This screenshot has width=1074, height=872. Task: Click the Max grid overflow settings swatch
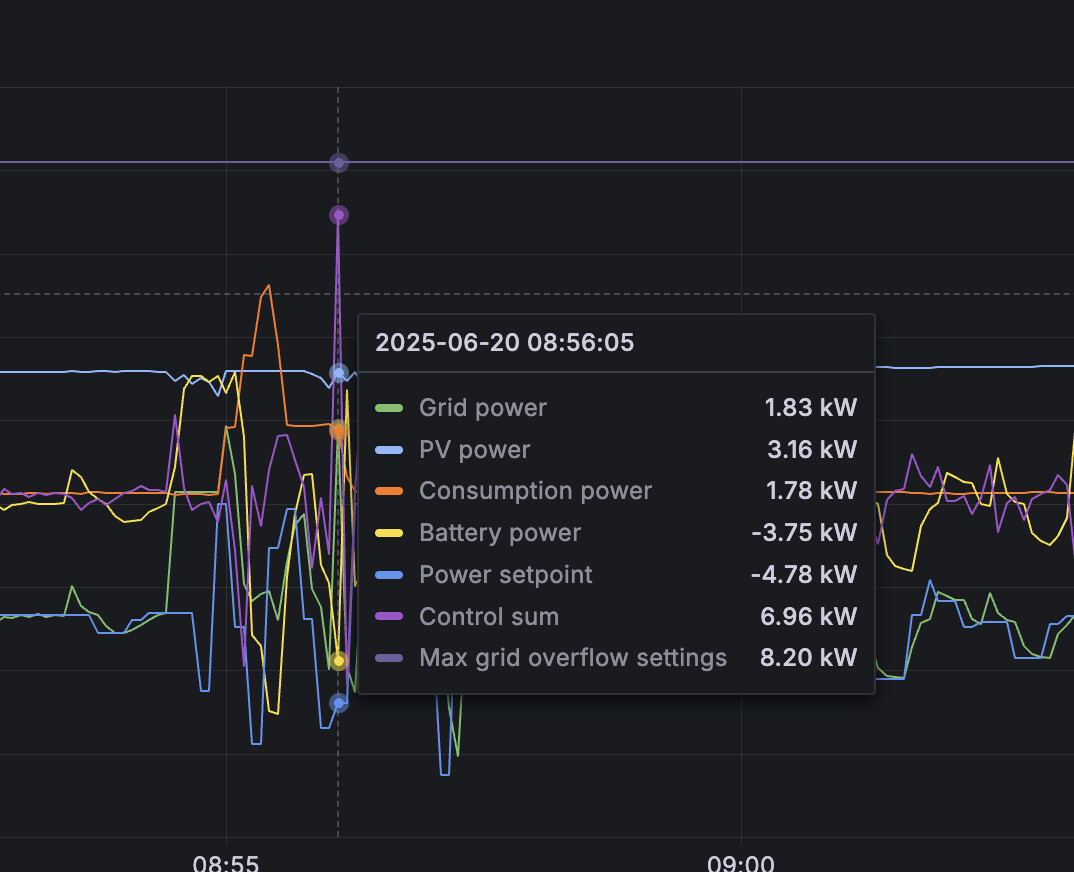(388, 658)
